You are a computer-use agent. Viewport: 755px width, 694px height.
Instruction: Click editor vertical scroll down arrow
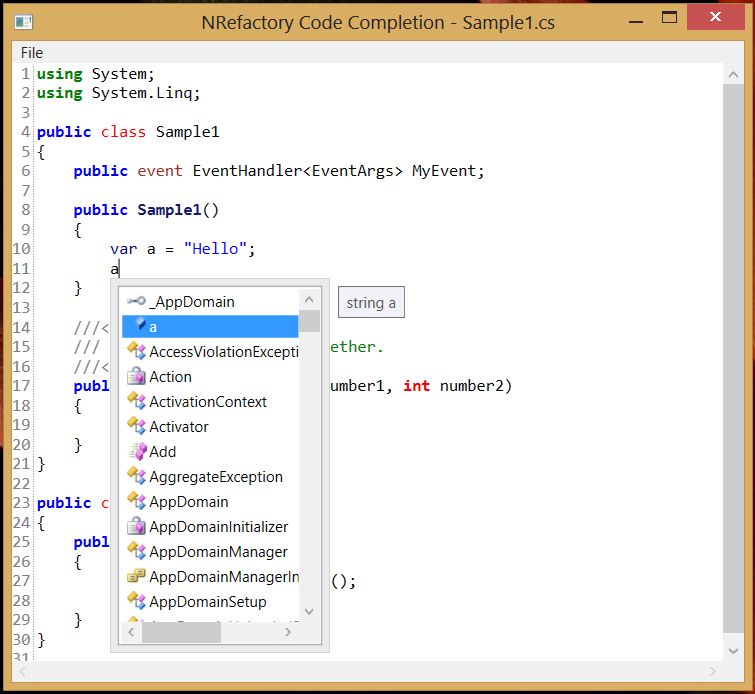[x=733, y=651]
